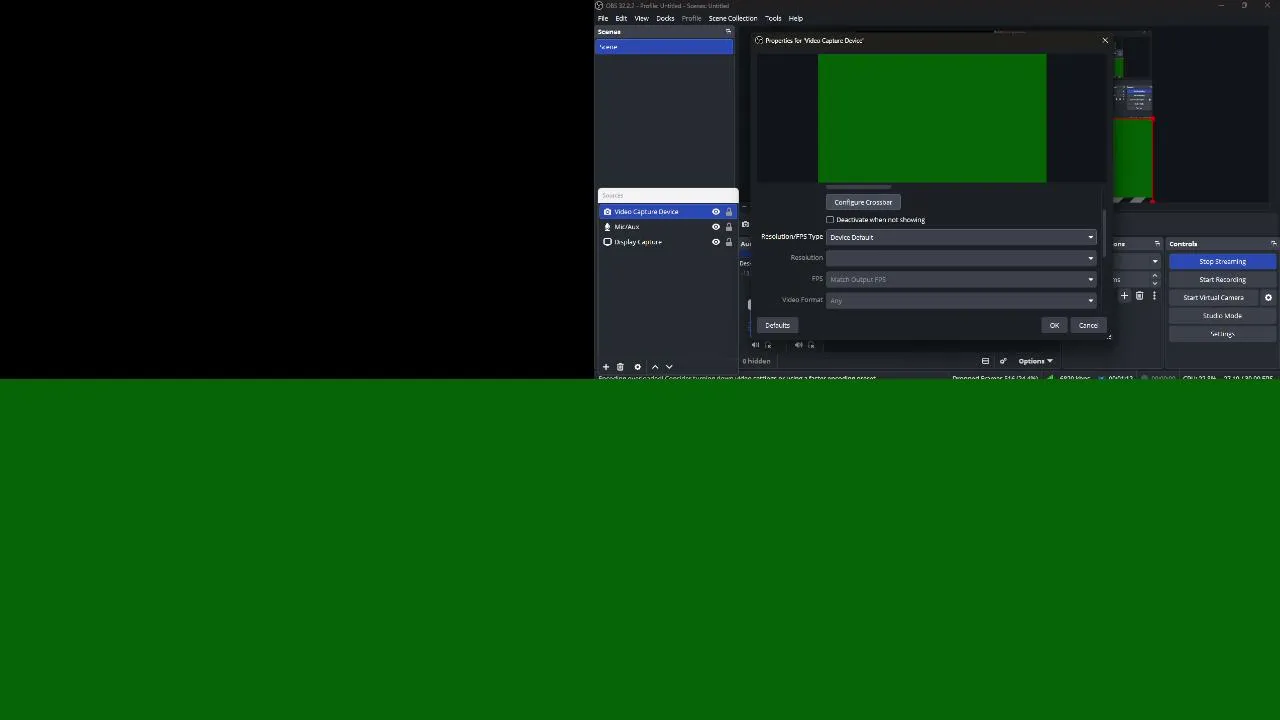Click Configure Crossbar button
The height and width of the screenshot is (720, 1280).
(863, 202)
